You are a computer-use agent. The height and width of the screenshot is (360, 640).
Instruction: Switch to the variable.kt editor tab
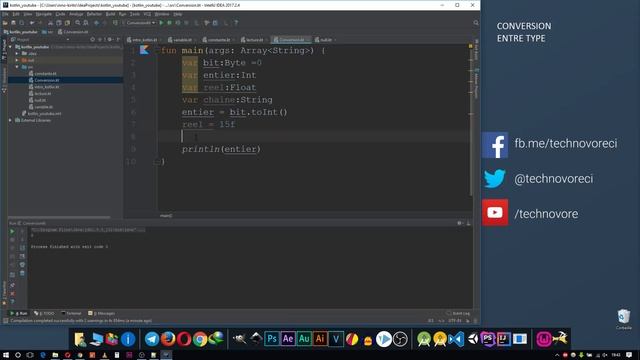[x=182, y=40]
